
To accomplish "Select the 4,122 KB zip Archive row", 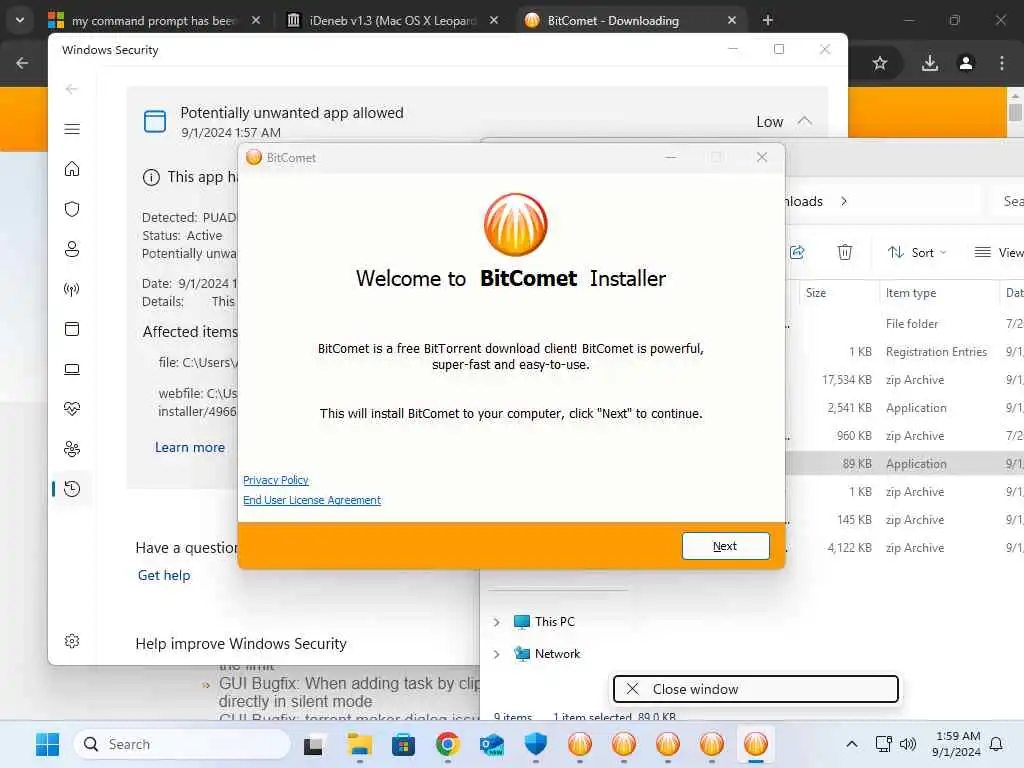I will click(x=904, y=548).
